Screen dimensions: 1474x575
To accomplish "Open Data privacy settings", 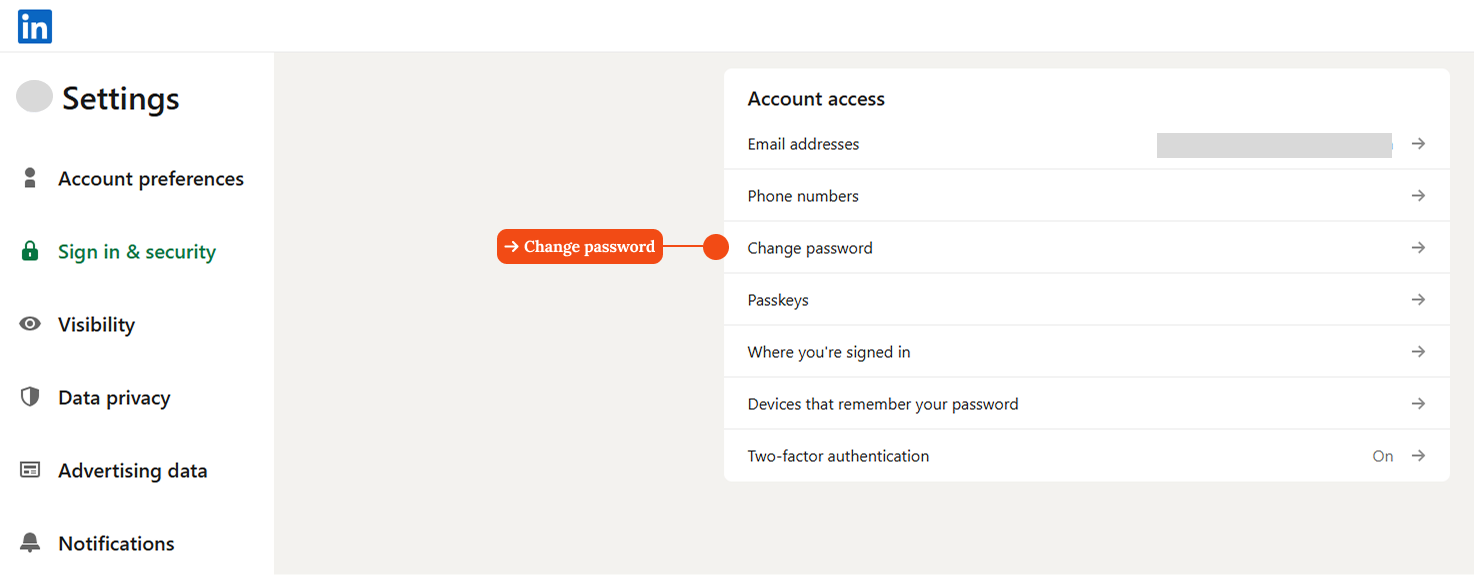I will 114,398.
